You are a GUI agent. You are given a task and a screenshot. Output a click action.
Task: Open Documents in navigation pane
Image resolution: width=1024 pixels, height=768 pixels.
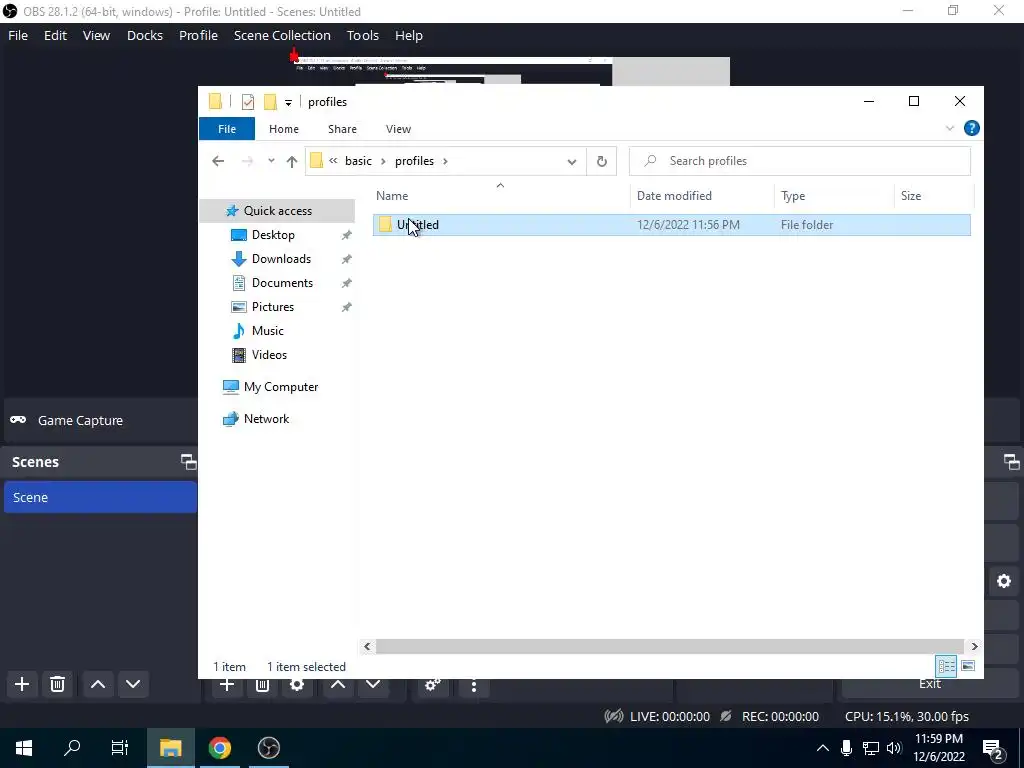pyautogui.click(x=282, y=283)
